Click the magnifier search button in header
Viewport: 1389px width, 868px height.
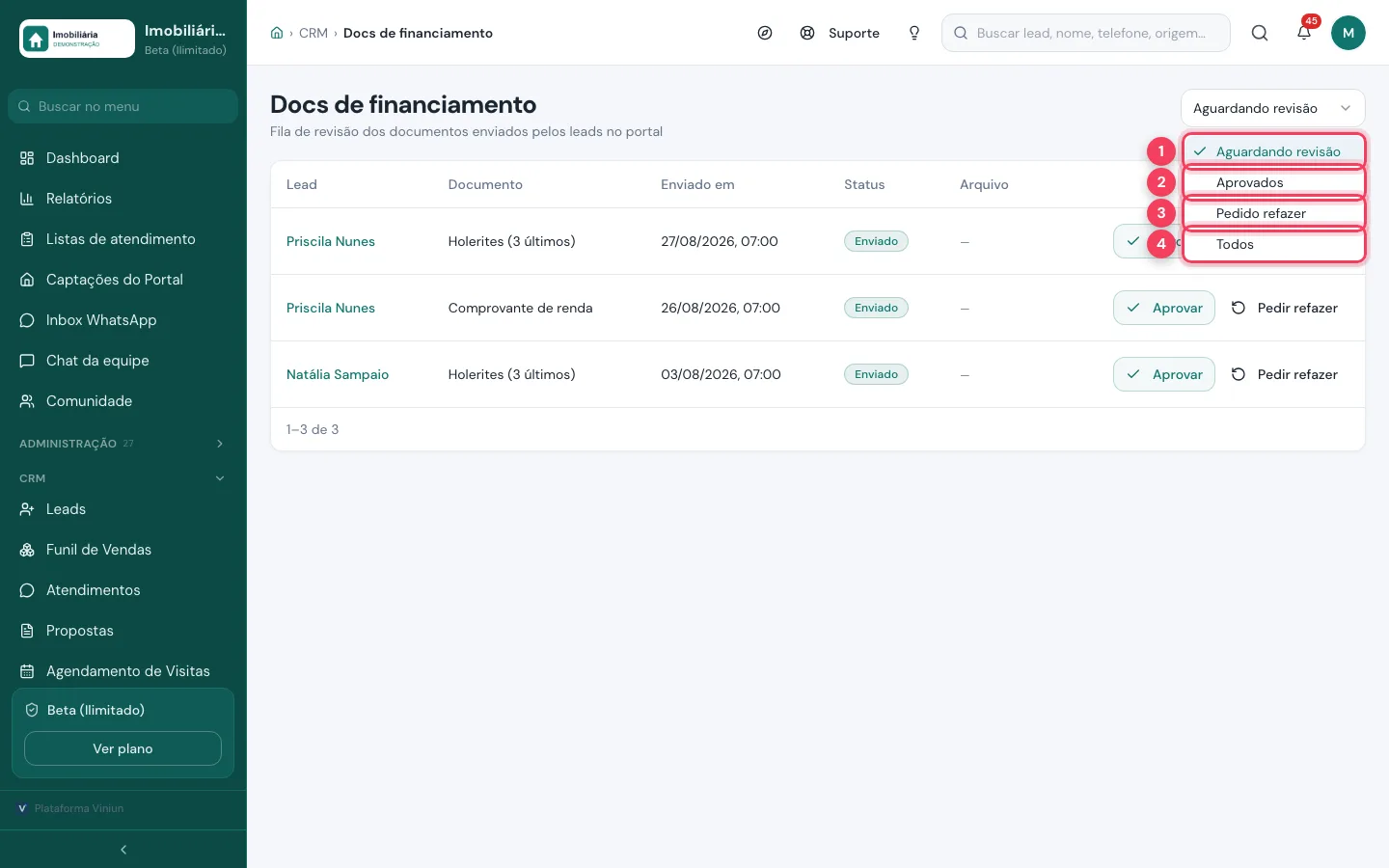click(x=1260, y=33)
